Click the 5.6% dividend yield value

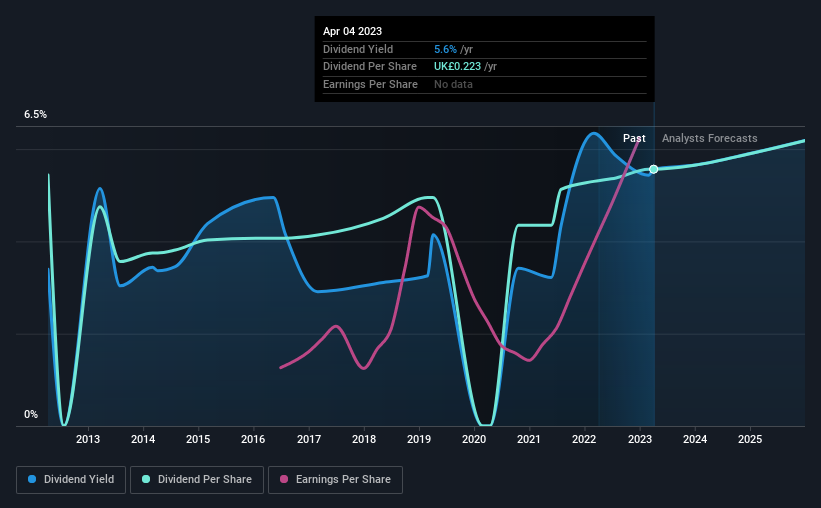coord(445,49)
